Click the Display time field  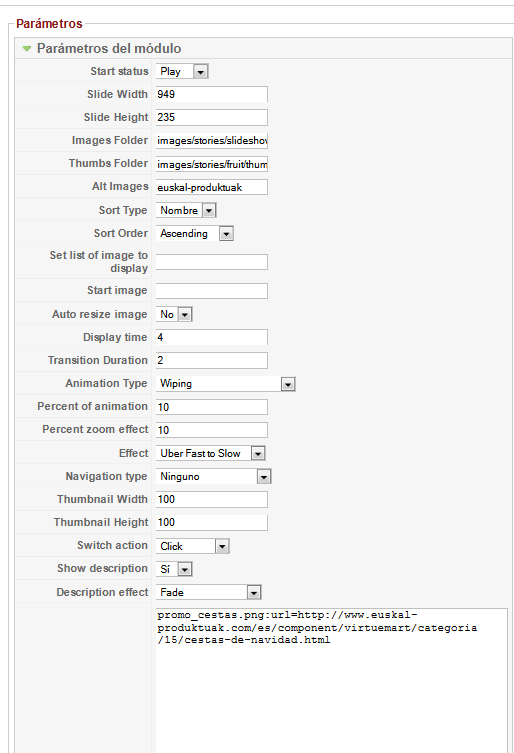[211, 337]
